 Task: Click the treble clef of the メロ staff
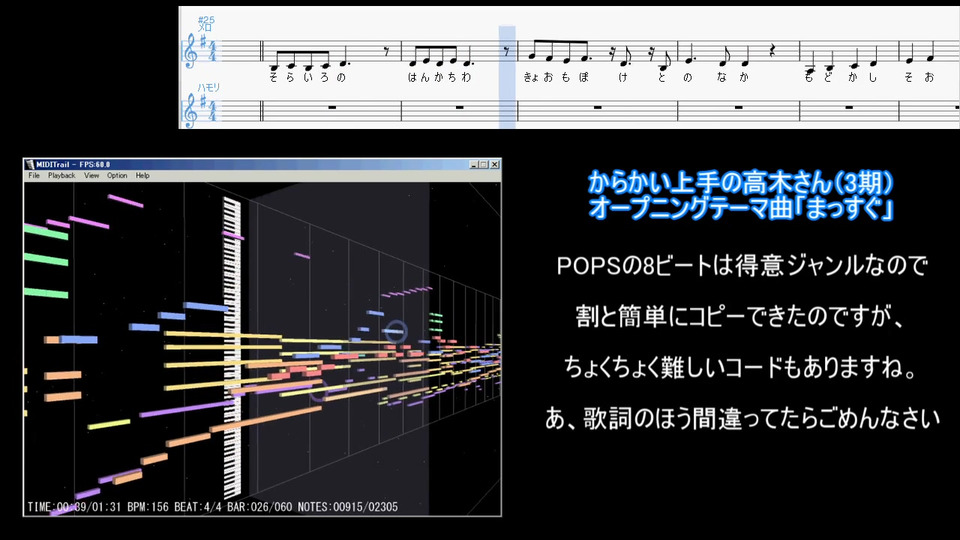(190, 51)
